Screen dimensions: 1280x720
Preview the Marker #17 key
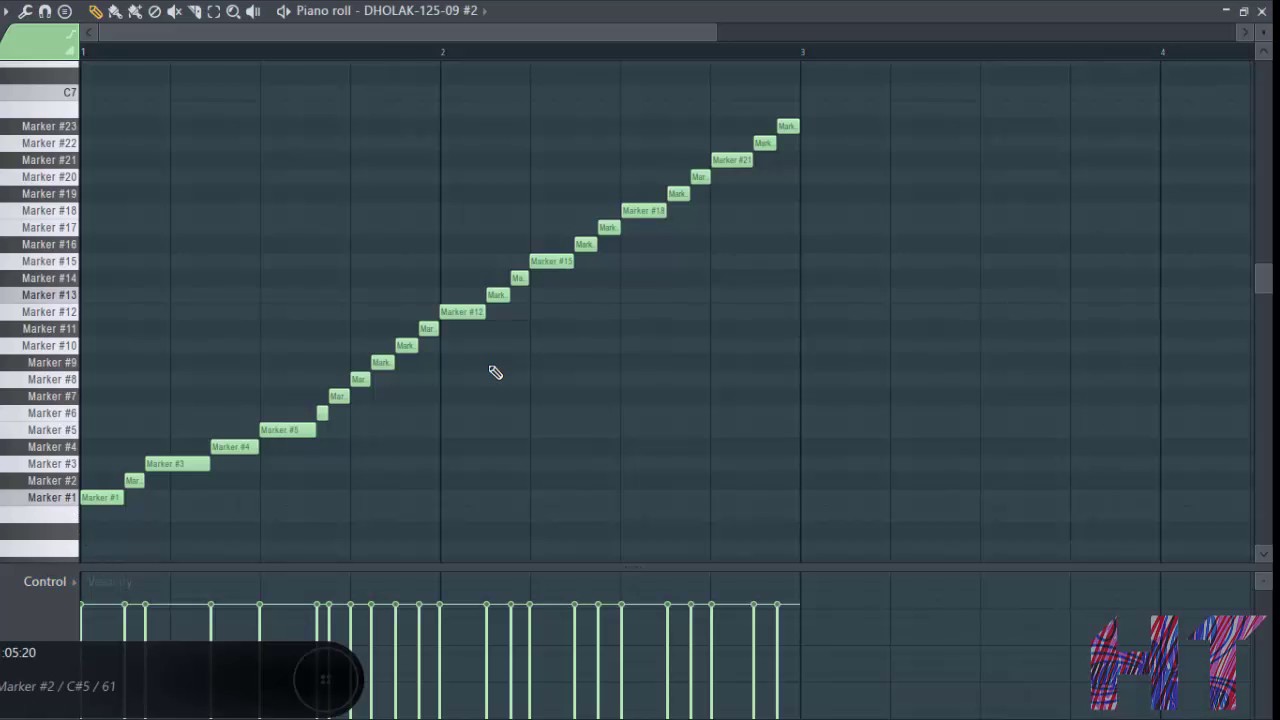coord(39,228)
